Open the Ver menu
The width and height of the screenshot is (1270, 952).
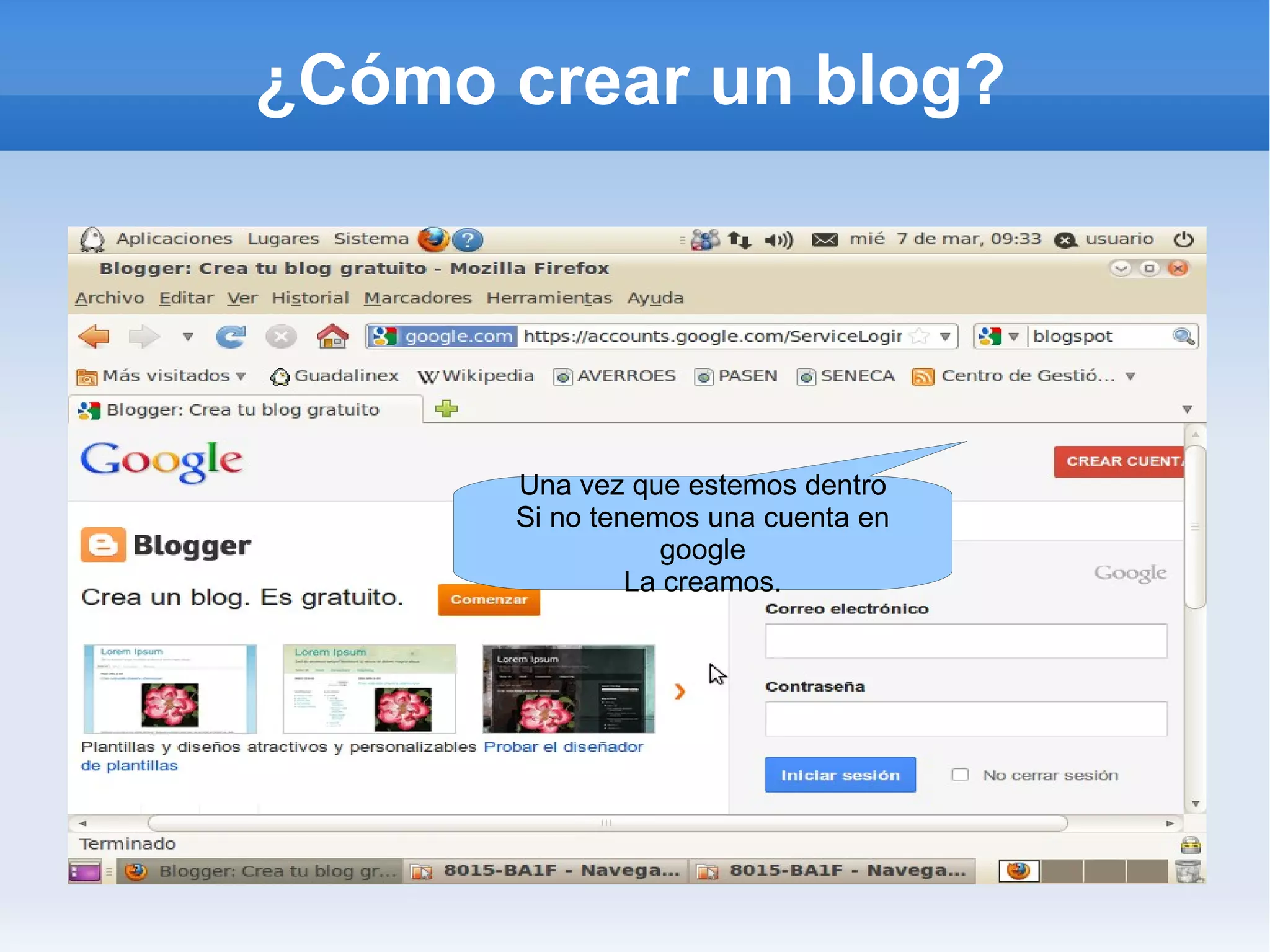pyautogui.click(x=242, y=298)
